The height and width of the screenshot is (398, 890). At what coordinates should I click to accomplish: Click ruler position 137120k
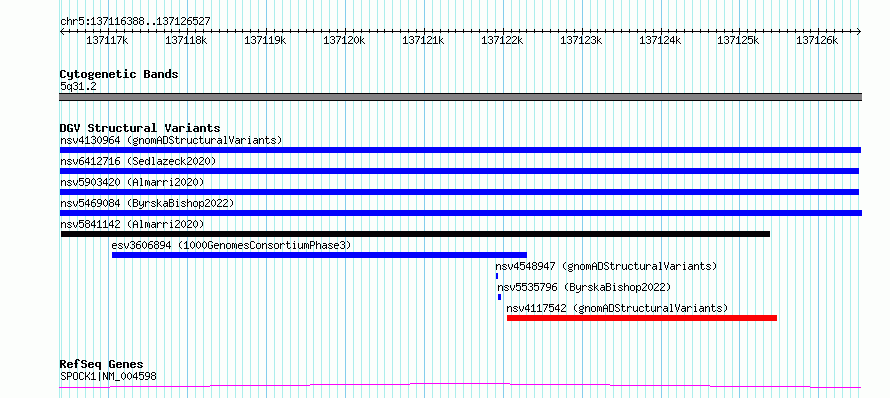tap(344, 40)
